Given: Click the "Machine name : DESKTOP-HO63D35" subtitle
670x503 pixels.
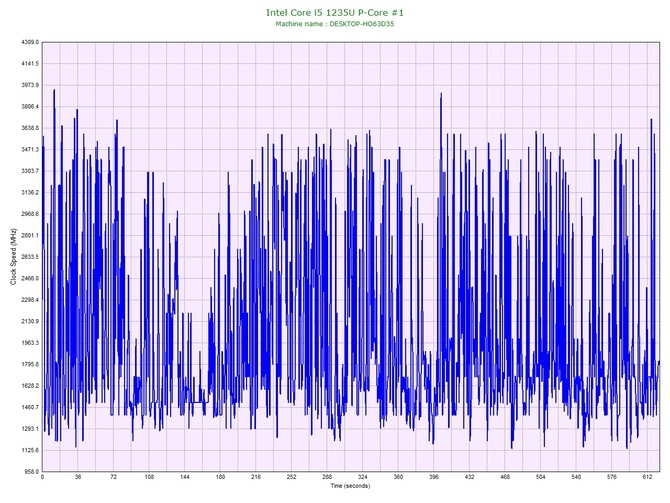Looking at the screenshot, I should pyautogui.click(x=335, y=24).
